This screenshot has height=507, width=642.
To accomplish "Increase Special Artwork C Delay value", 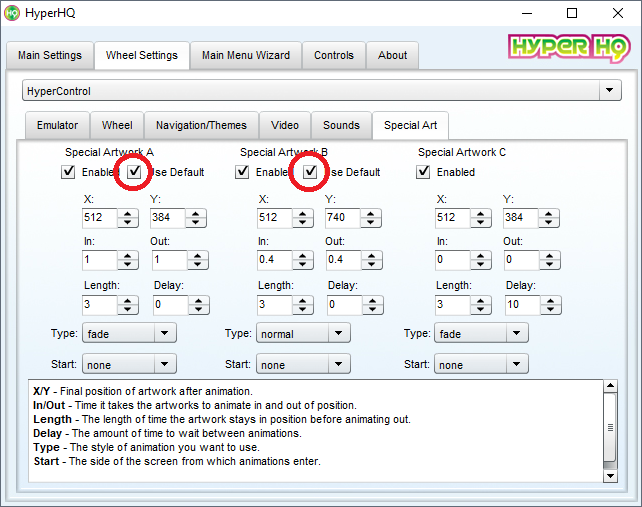I will tap(546, 300).
